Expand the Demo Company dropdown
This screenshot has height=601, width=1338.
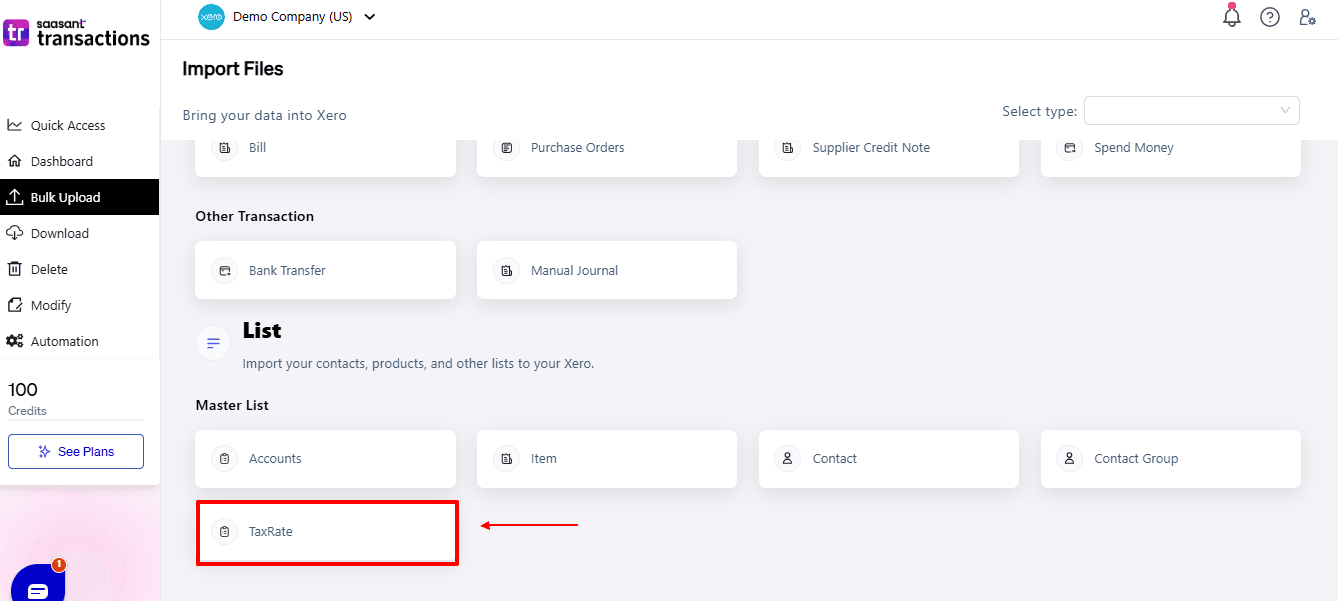[x=370, y=17]
